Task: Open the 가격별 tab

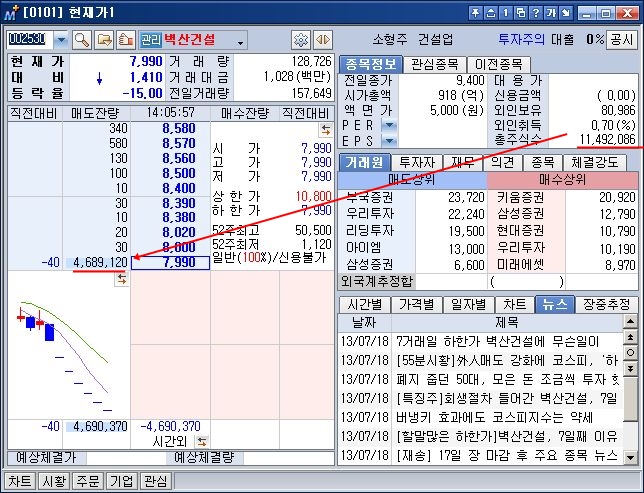Action: click(417, 304)
